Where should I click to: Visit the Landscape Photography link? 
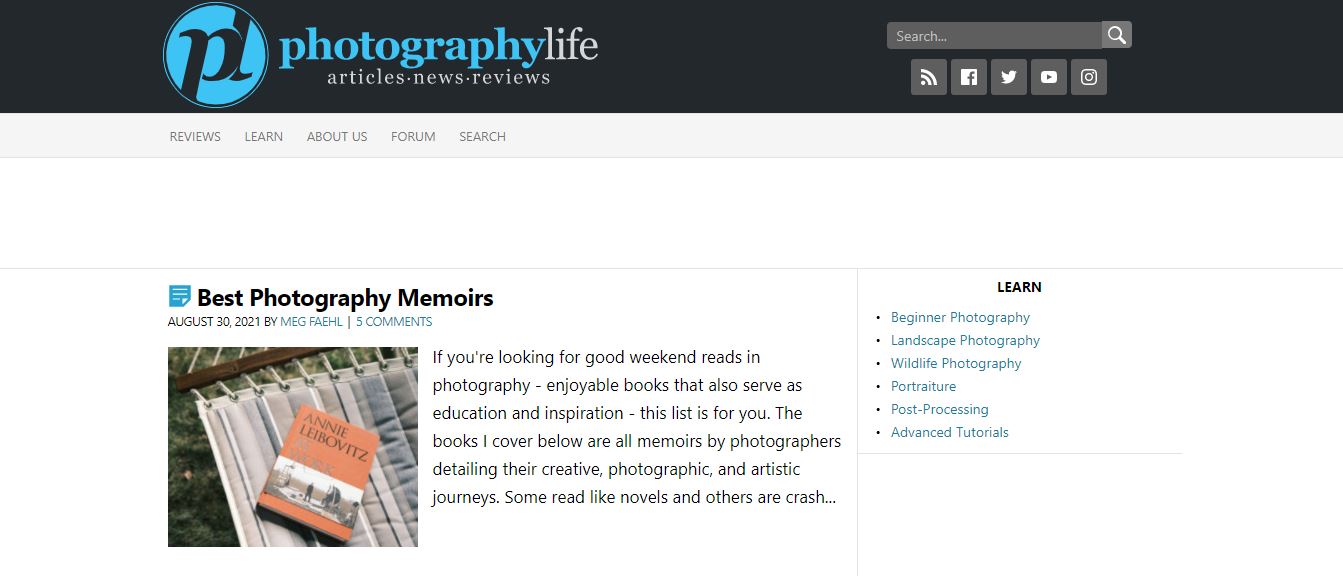(965, 340)
